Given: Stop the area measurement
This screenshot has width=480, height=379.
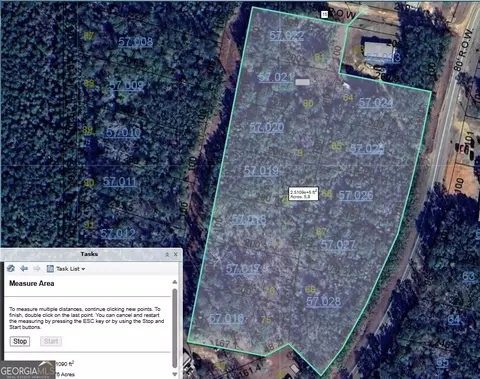Looking at the screenshot, I should 20,341.
